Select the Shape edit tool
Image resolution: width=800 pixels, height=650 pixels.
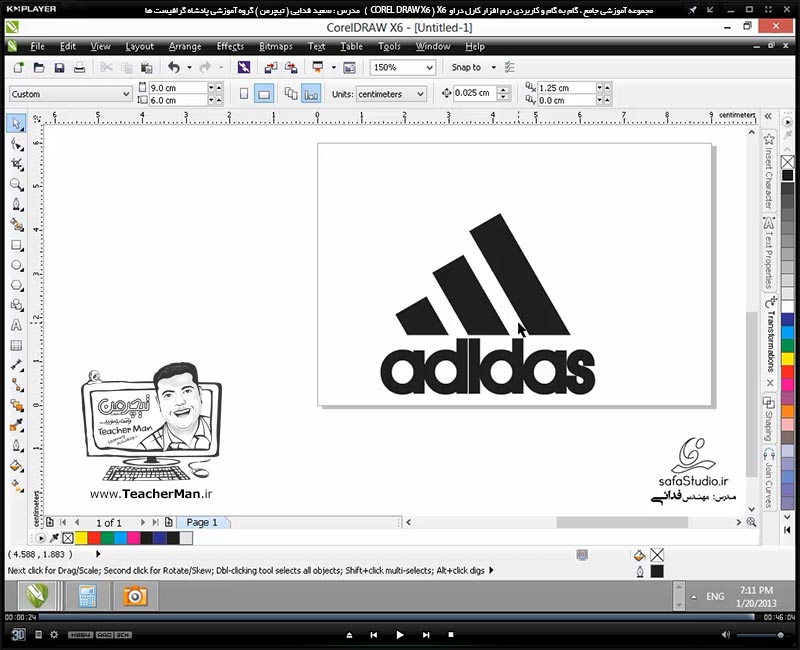(17, 145)
